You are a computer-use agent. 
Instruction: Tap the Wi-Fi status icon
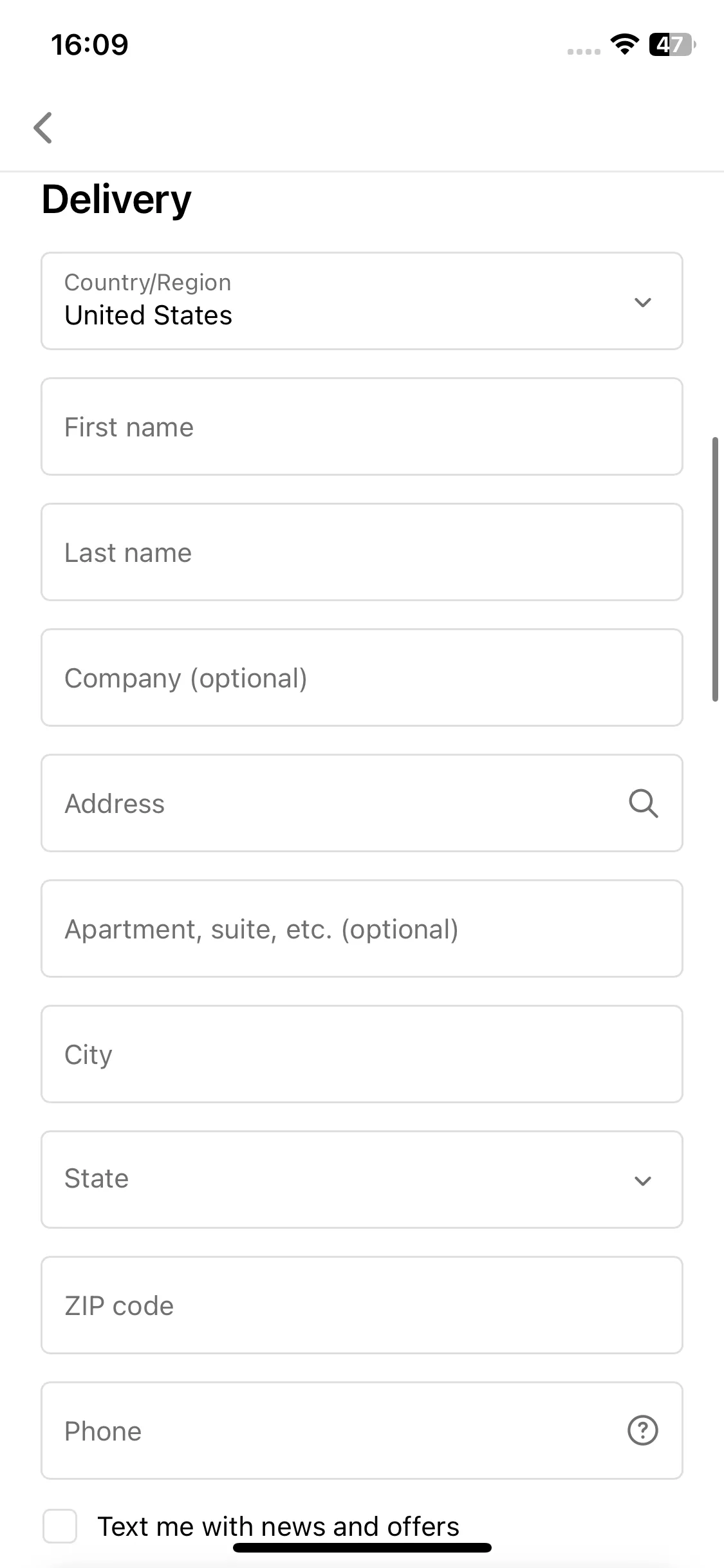(624, 44)
